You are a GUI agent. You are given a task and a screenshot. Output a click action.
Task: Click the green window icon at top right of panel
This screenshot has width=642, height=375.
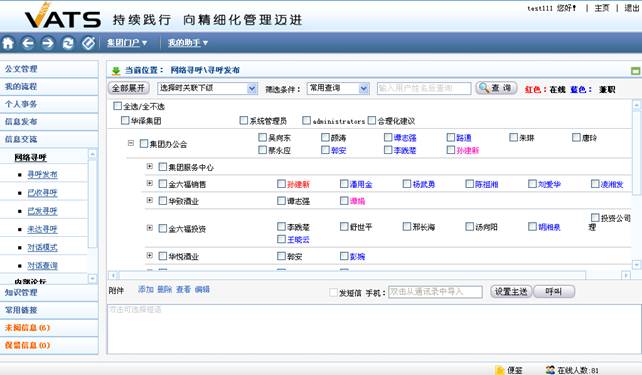point(635,71)
